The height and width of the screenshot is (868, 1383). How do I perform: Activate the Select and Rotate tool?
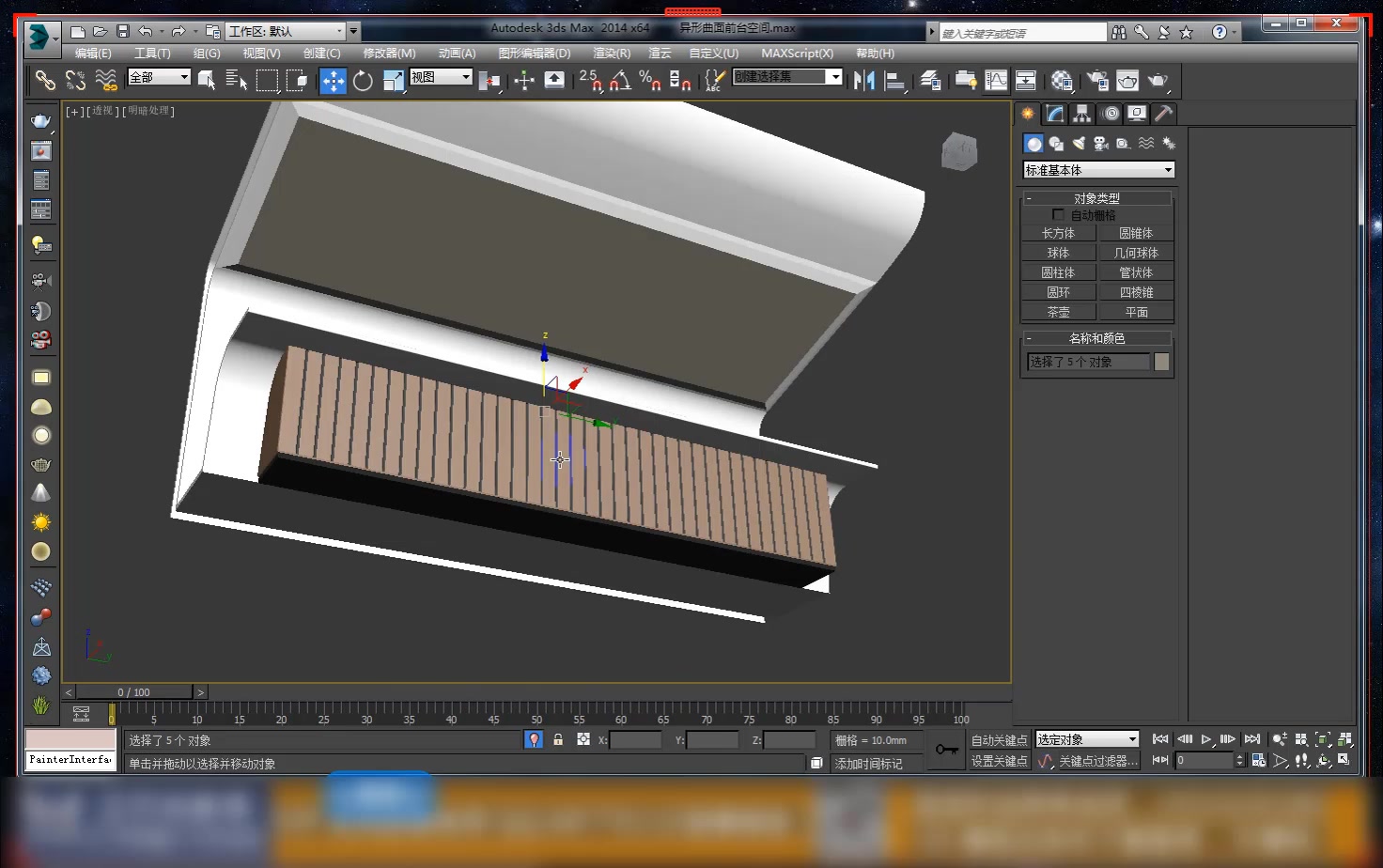pos(363,81)
